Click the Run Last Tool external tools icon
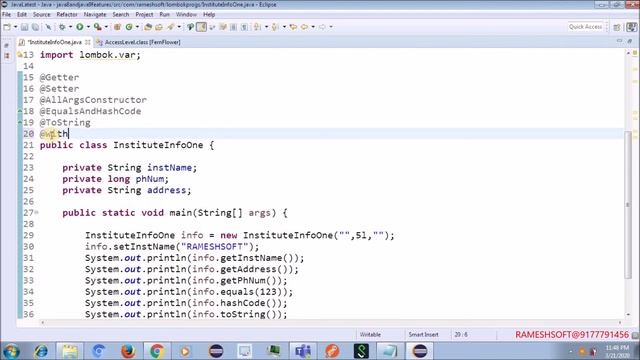The width and height of the screenshot is (640, 360). tap(98, 27)
